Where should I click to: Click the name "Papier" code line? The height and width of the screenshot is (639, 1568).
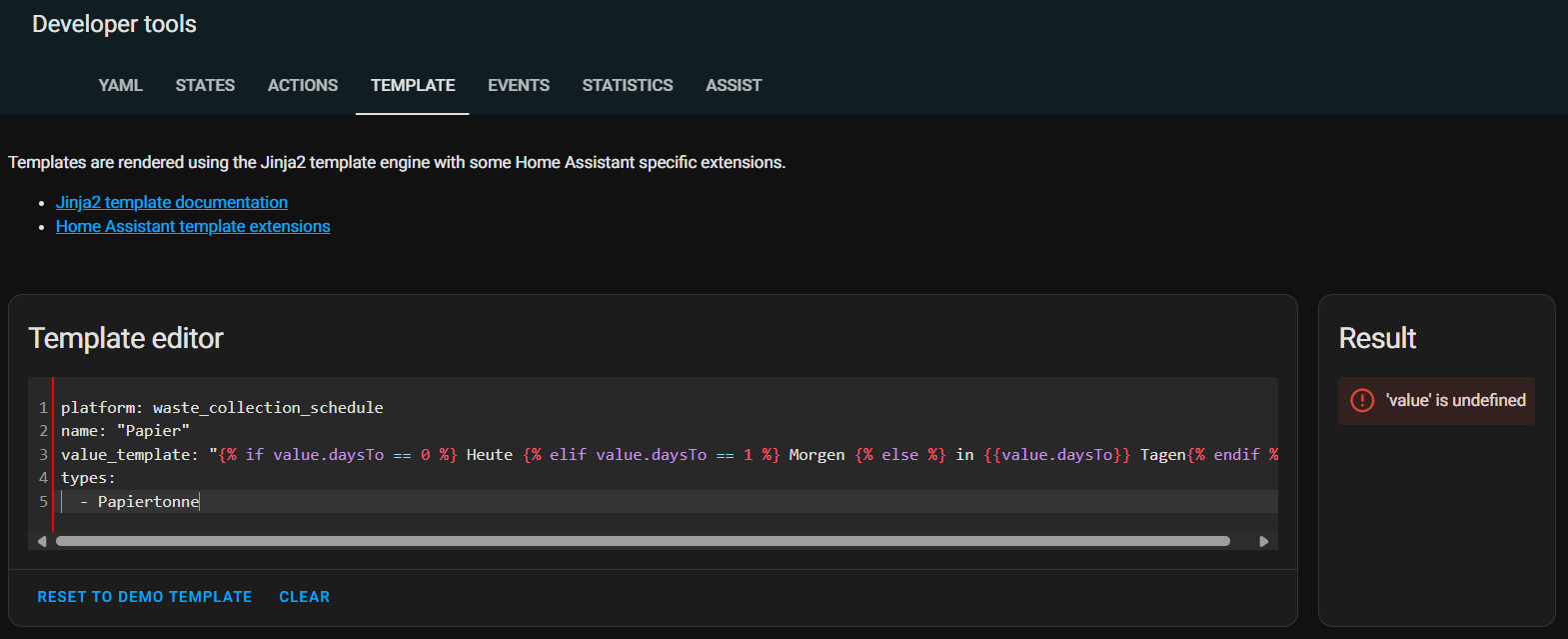(x=125, y=431)
